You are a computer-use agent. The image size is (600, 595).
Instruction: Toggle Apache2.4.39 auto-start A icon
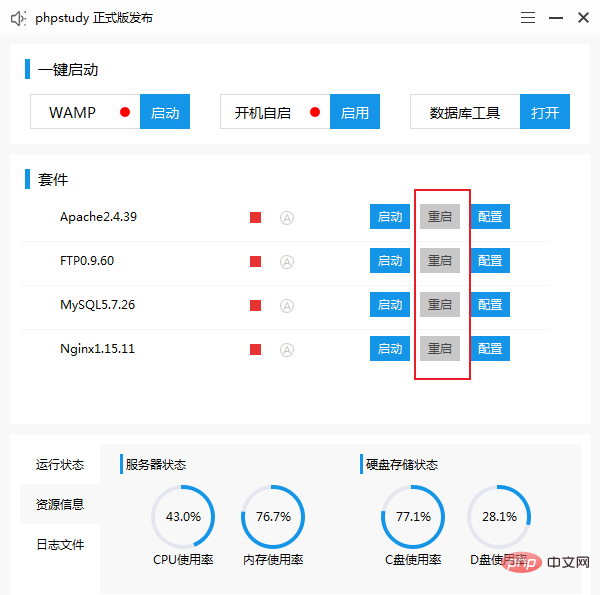click(x=287, y=218)
